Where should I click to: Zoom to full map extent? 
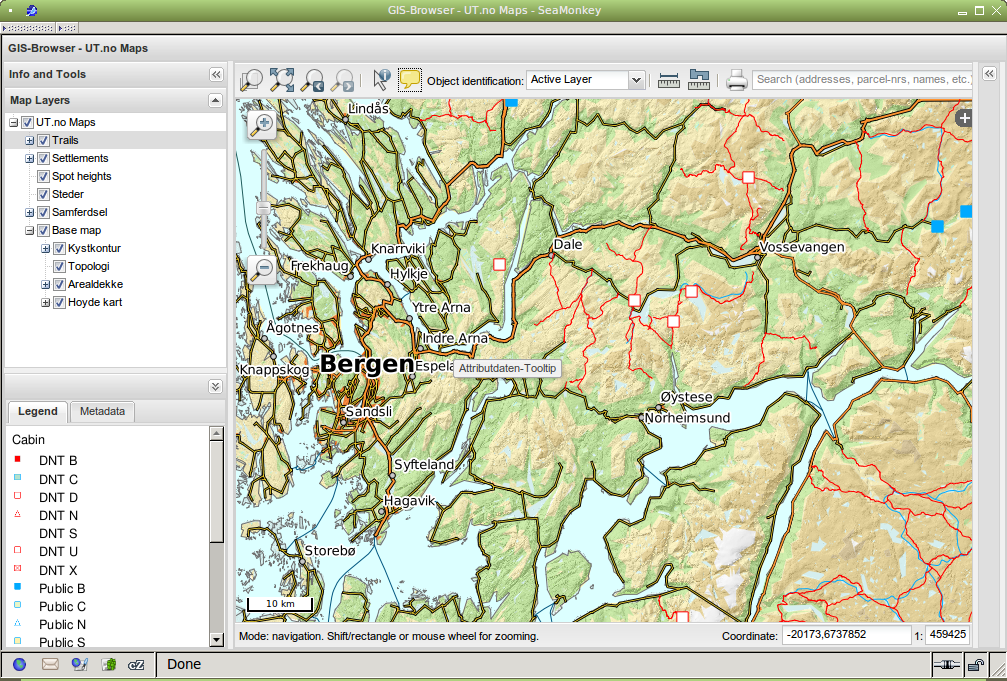coord(282,80)
